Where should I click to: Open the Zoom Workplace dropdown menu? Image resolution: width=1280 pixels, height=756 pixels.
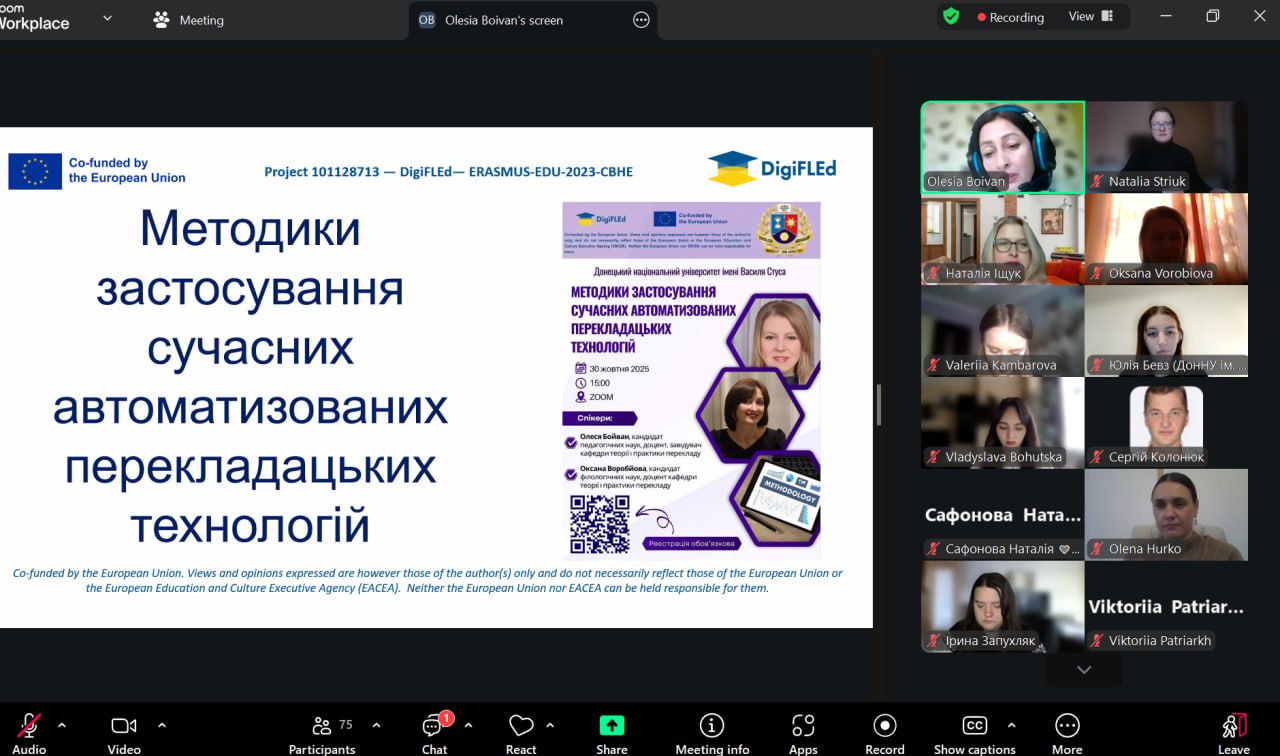(107, 19)
